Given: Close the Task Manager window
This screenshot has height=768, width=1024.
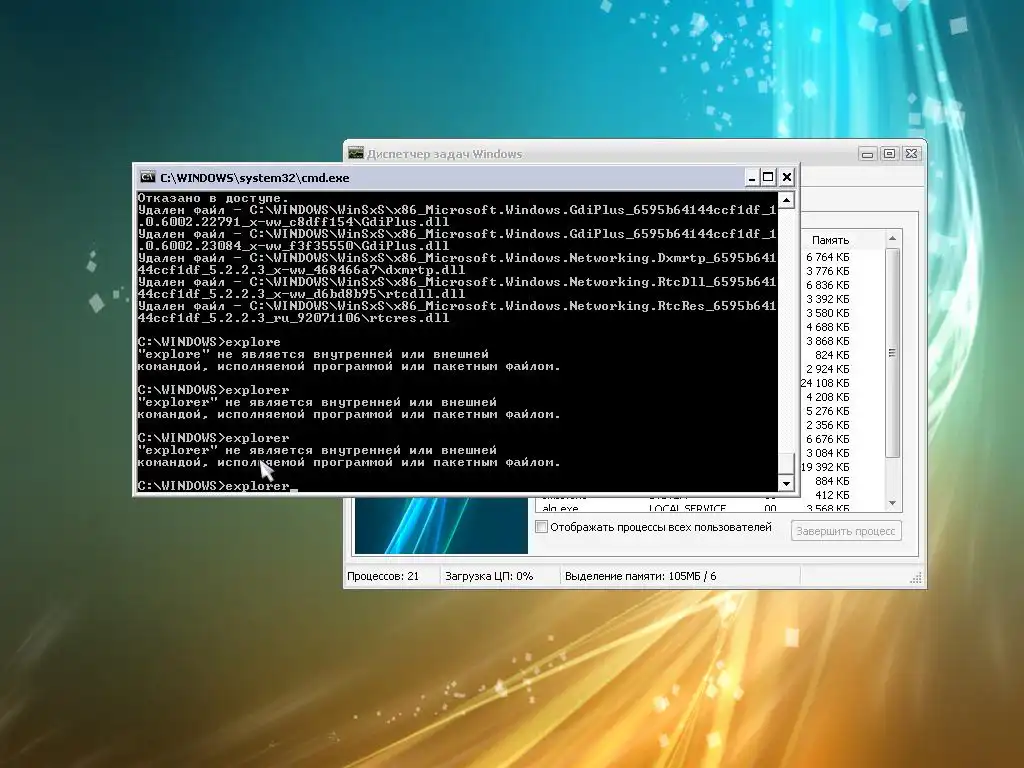Looking at the screenshot, I should point(911,154).
